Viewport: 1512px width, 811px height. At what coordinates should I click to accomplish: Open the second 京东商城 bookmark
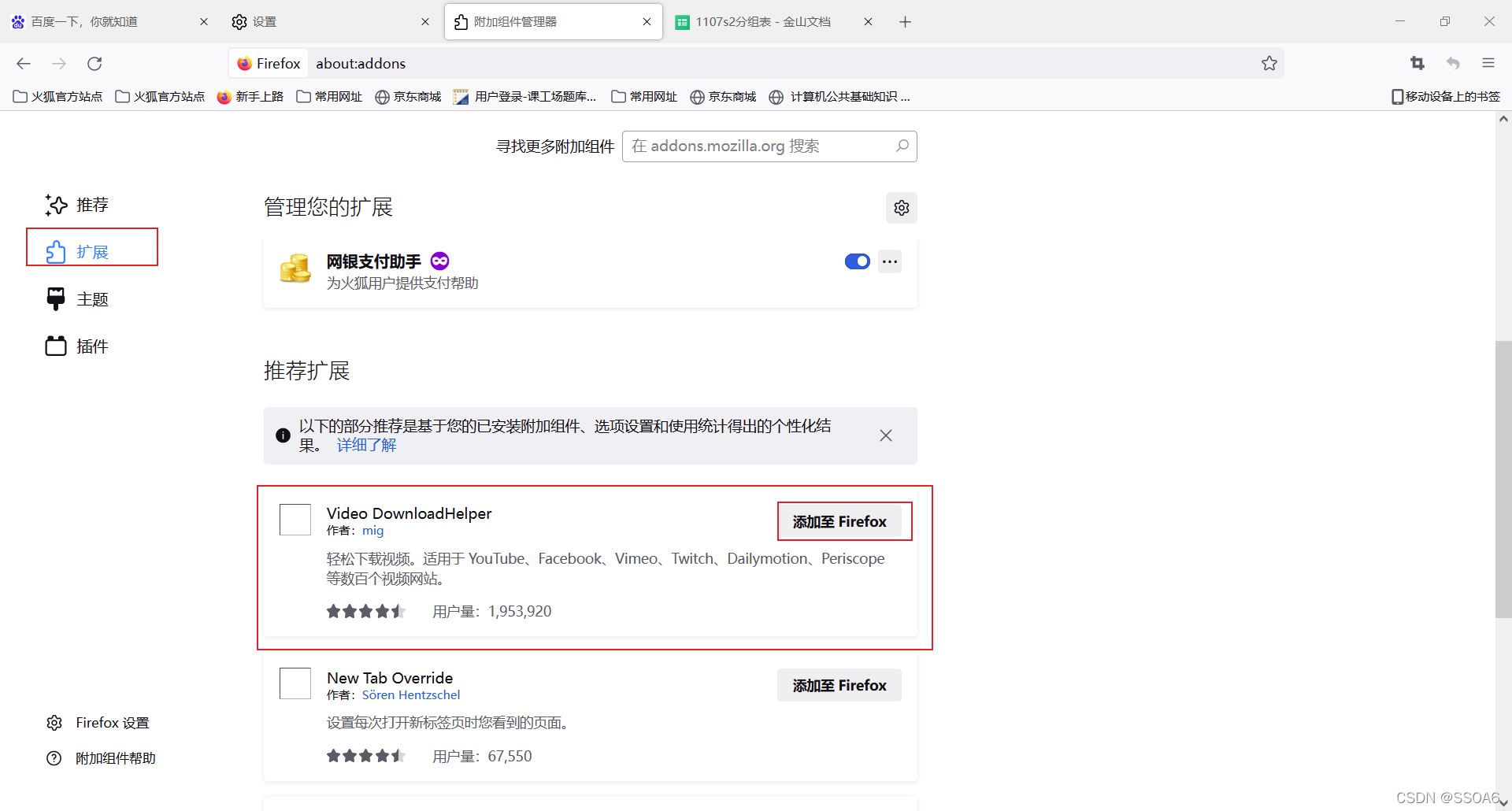(723, 97)
